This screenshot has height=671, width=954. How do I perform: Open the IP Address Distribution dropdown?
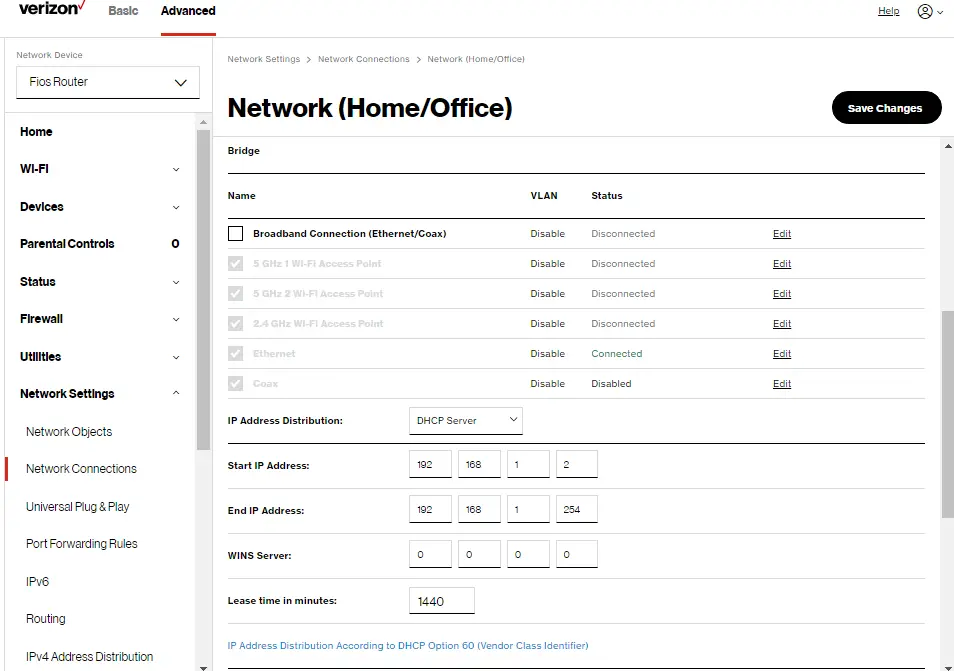465,420
